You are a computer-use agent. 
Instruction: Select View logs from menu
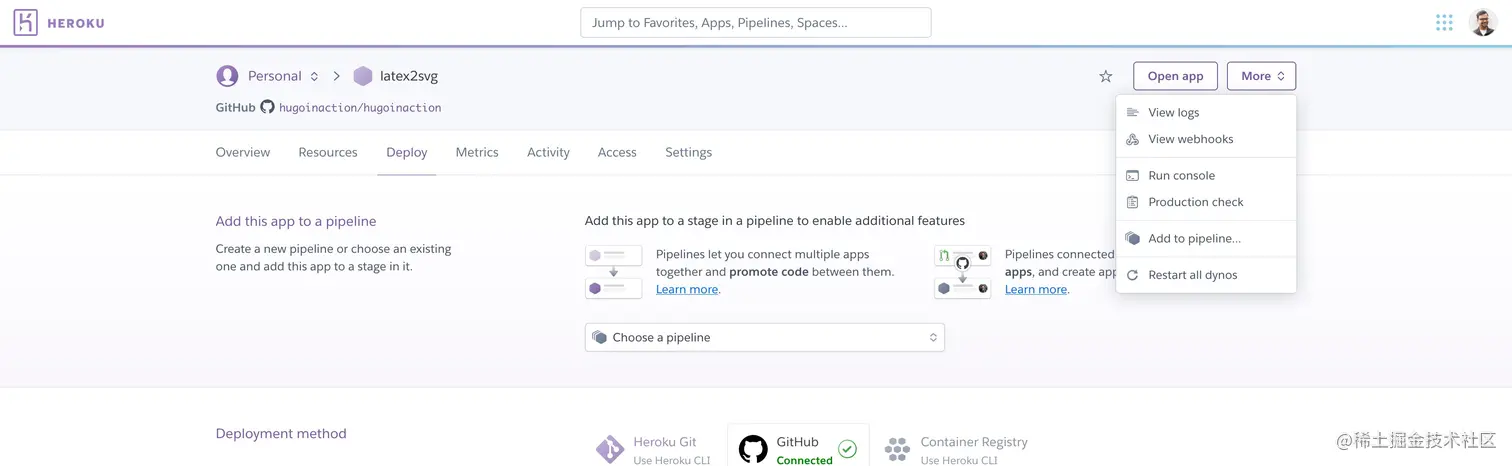(1173, 113)
